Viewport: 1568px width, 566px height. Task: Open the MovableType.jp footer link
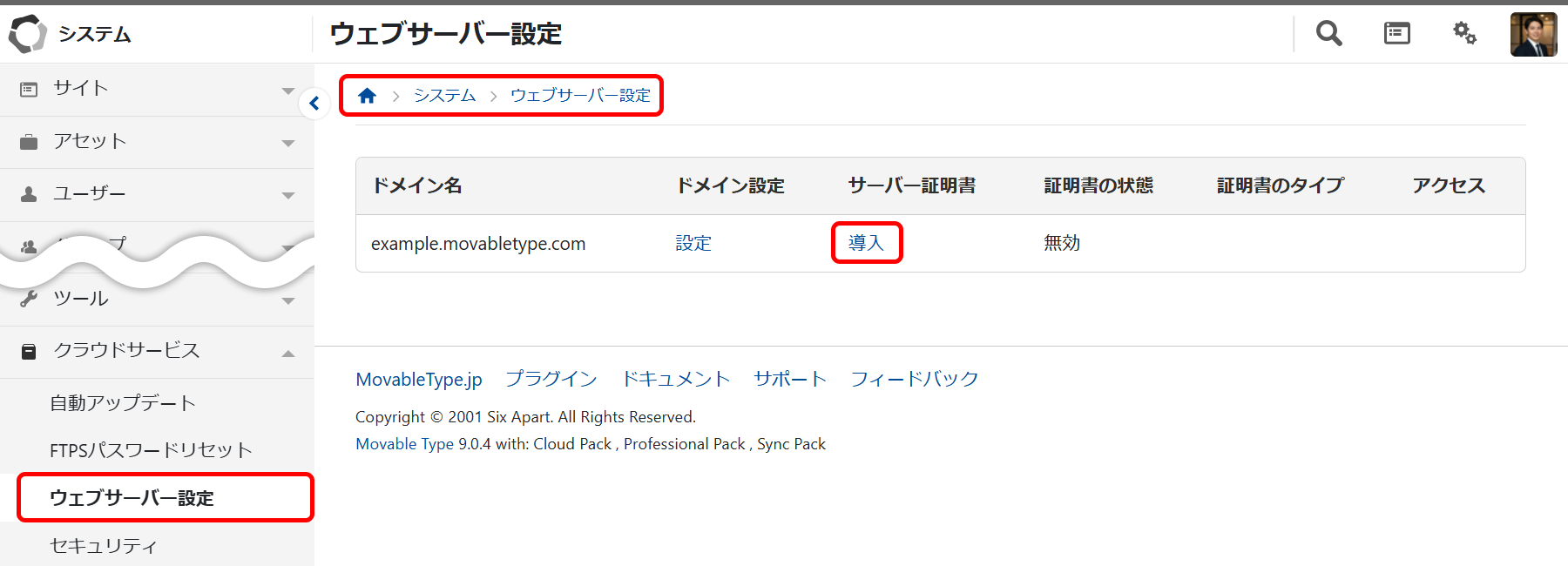419,380
